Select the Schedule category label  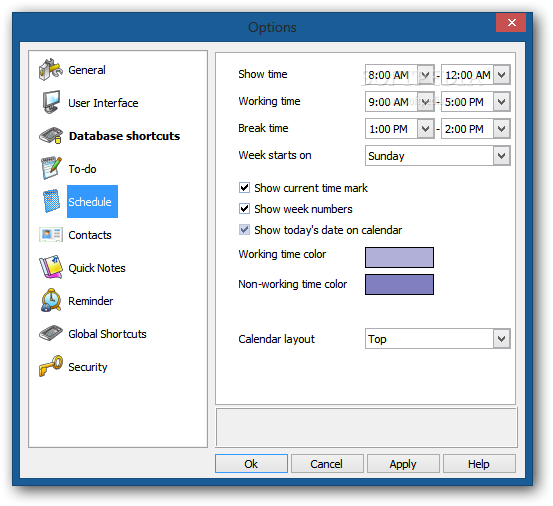tap(92, 202)
